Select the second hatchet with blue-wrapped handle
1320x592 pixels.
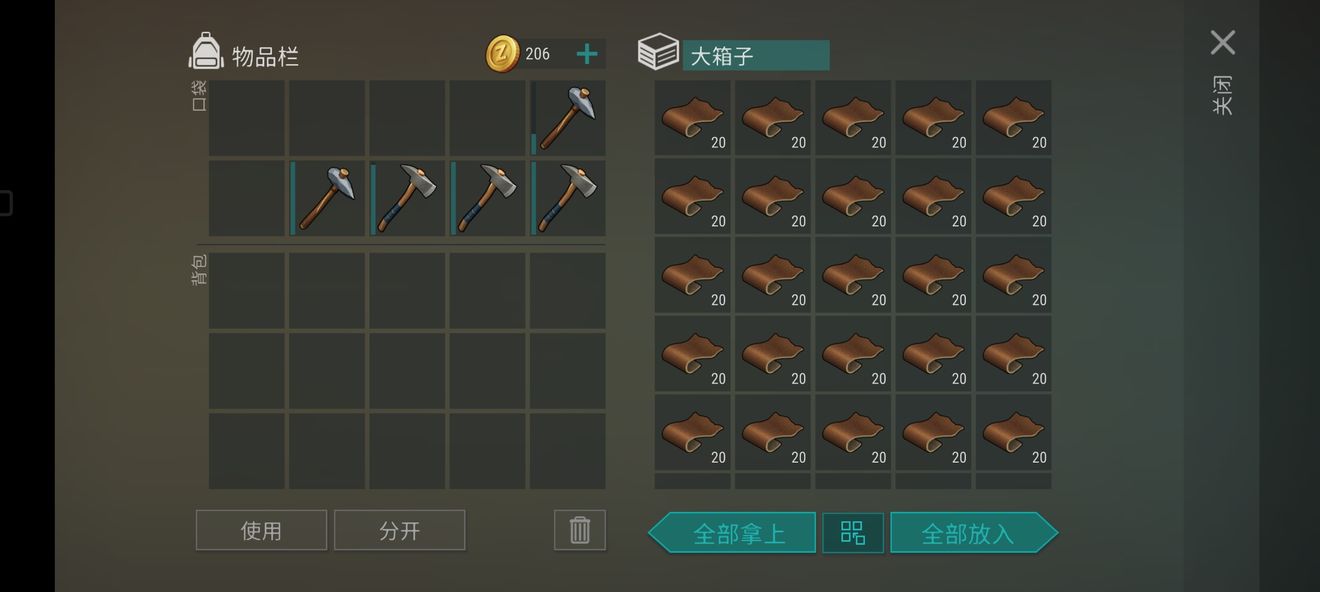pos(488,198)
